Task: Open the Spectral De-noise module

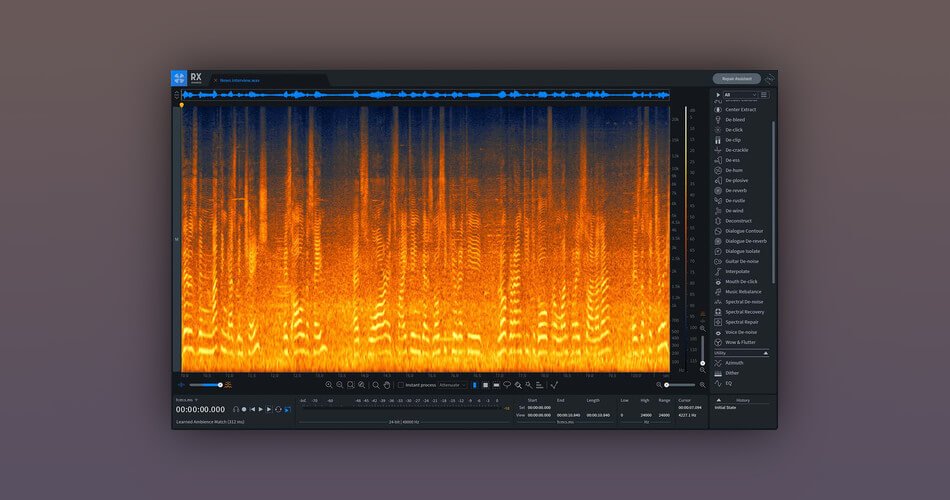Action: coord(743,302)
